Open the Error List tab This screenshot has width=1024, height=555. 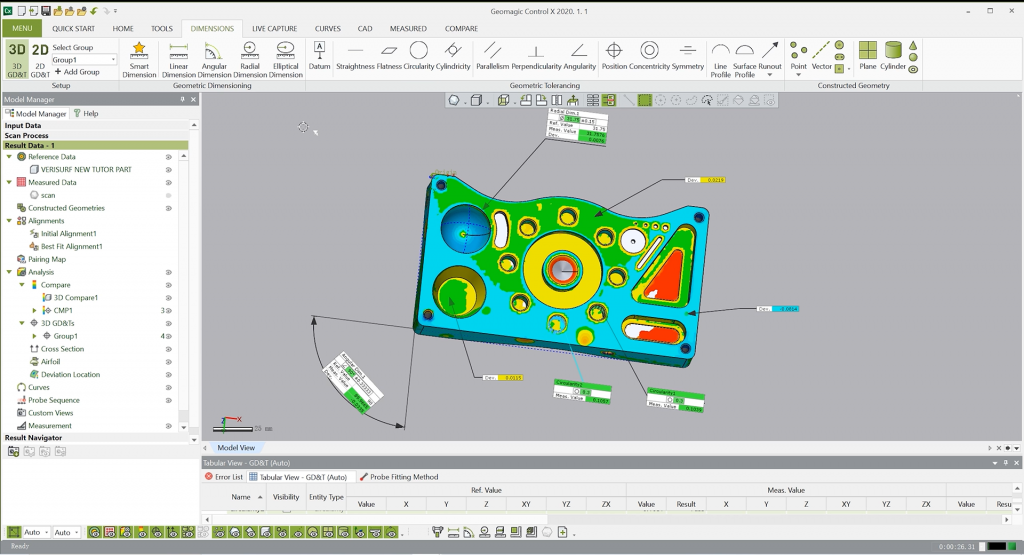(224, 477)
